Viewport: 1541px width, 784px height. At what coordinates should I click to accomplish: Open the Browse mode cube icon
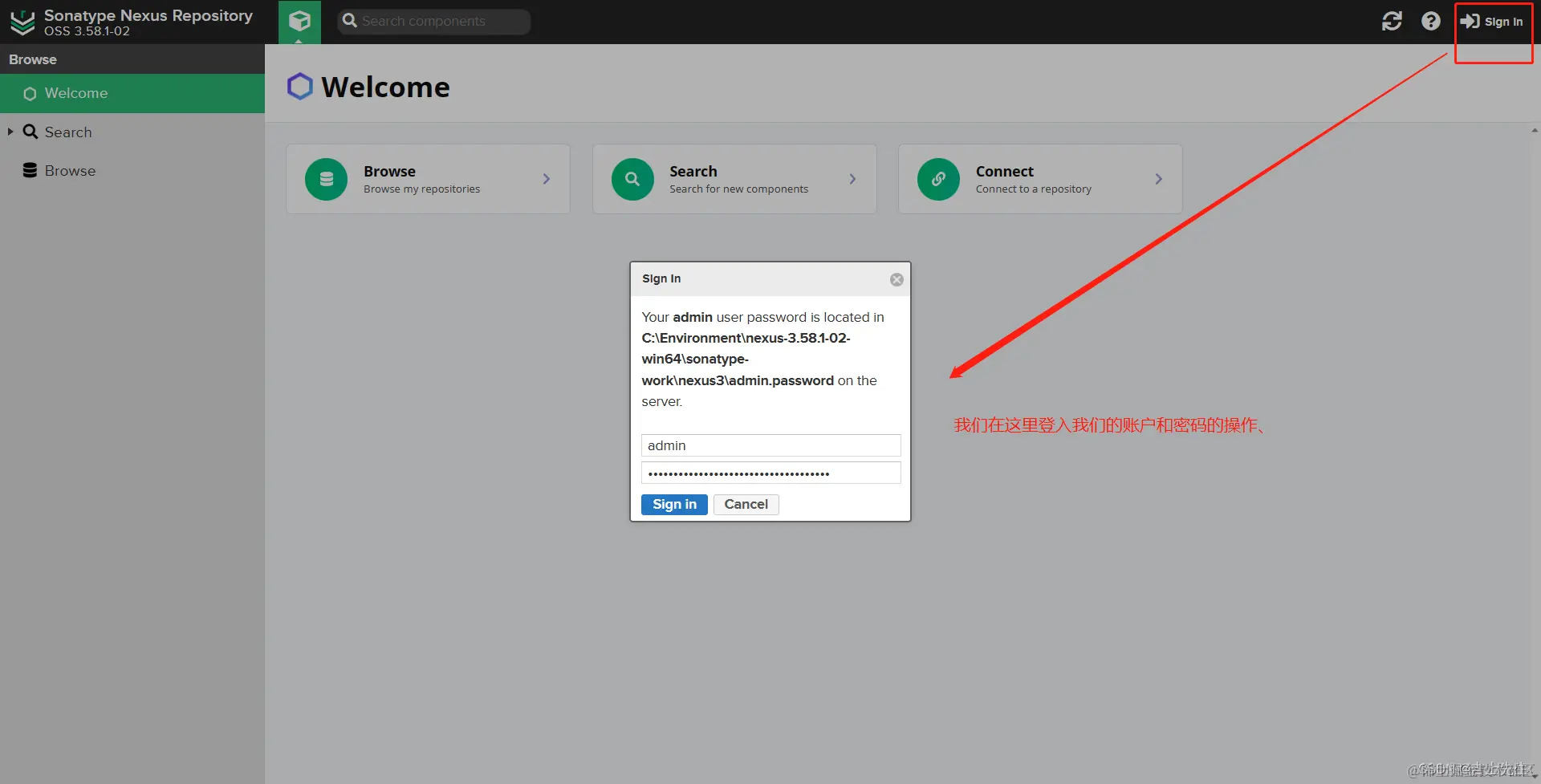(299, 22)
